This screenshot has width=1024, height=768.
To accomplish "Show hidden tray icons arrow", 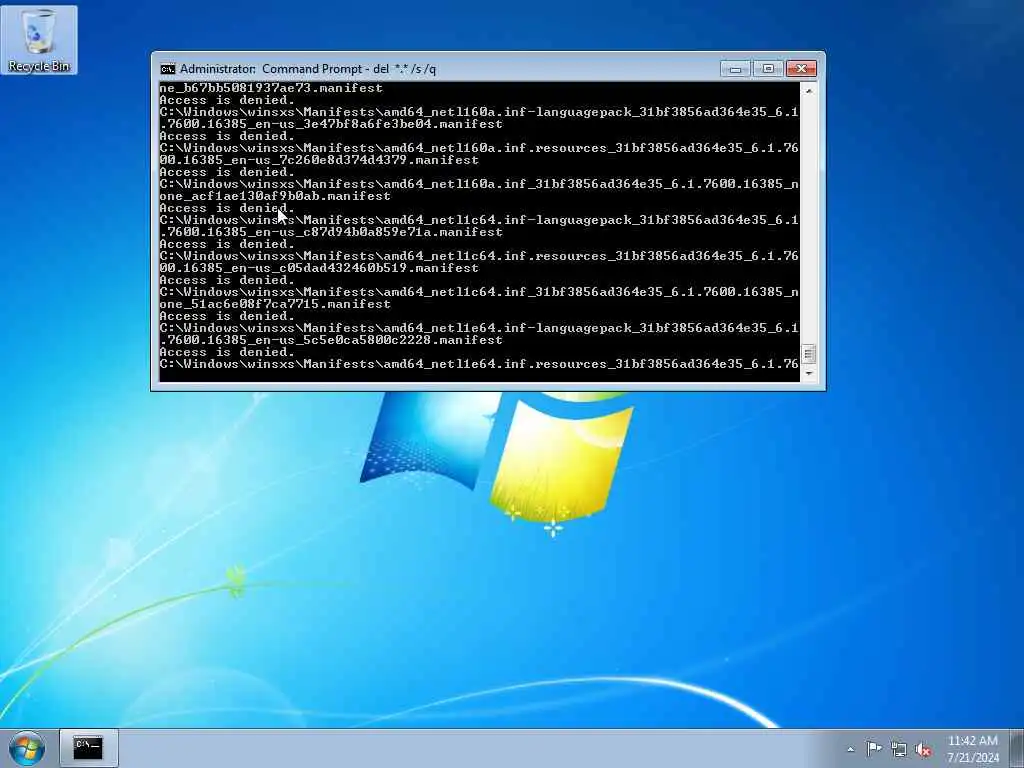I will [x=850, y=749].
